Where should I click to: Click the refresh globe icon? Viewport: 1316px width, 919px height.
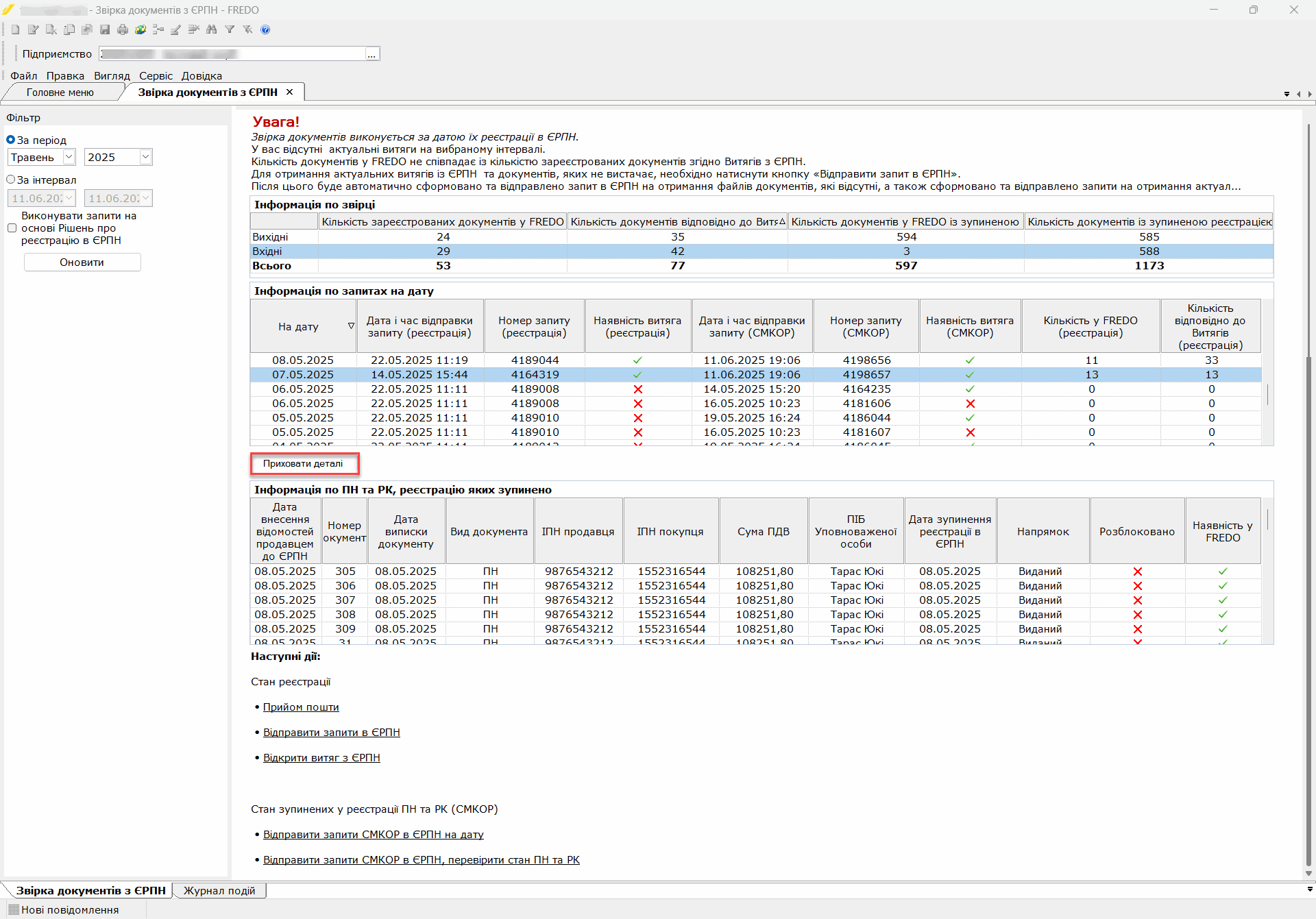coord(141,29)
